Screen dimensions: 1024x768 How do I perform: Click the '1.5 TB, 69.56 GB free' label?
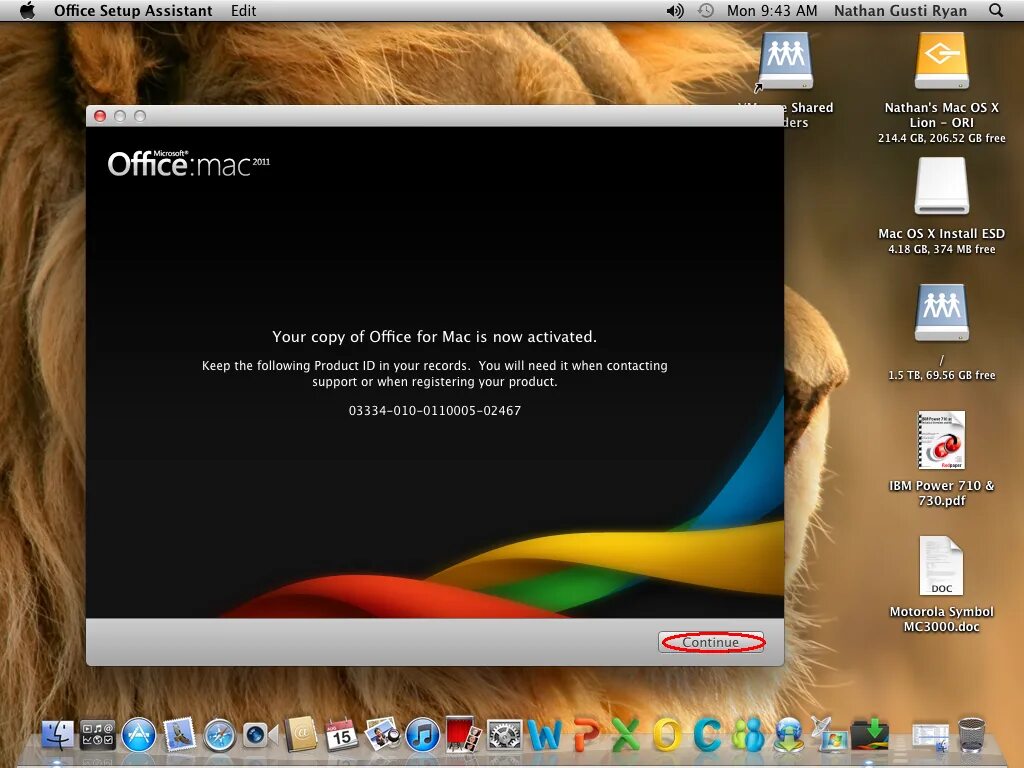942,375
